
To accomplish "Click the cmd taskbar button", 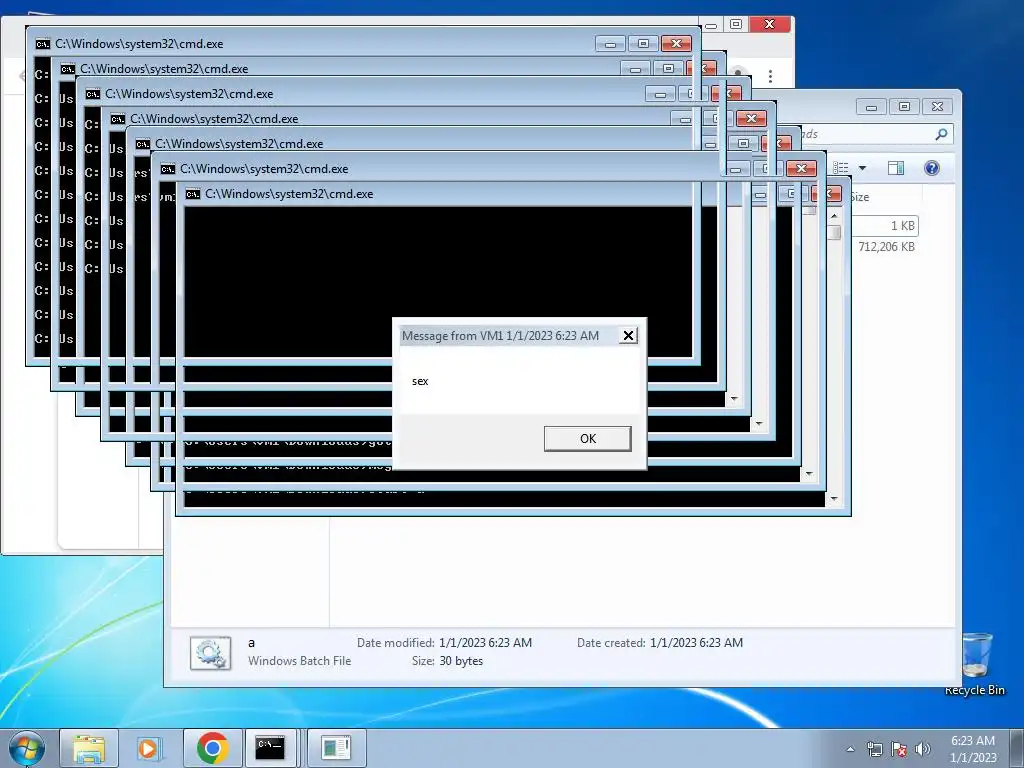I will click(x=270, y=748).
